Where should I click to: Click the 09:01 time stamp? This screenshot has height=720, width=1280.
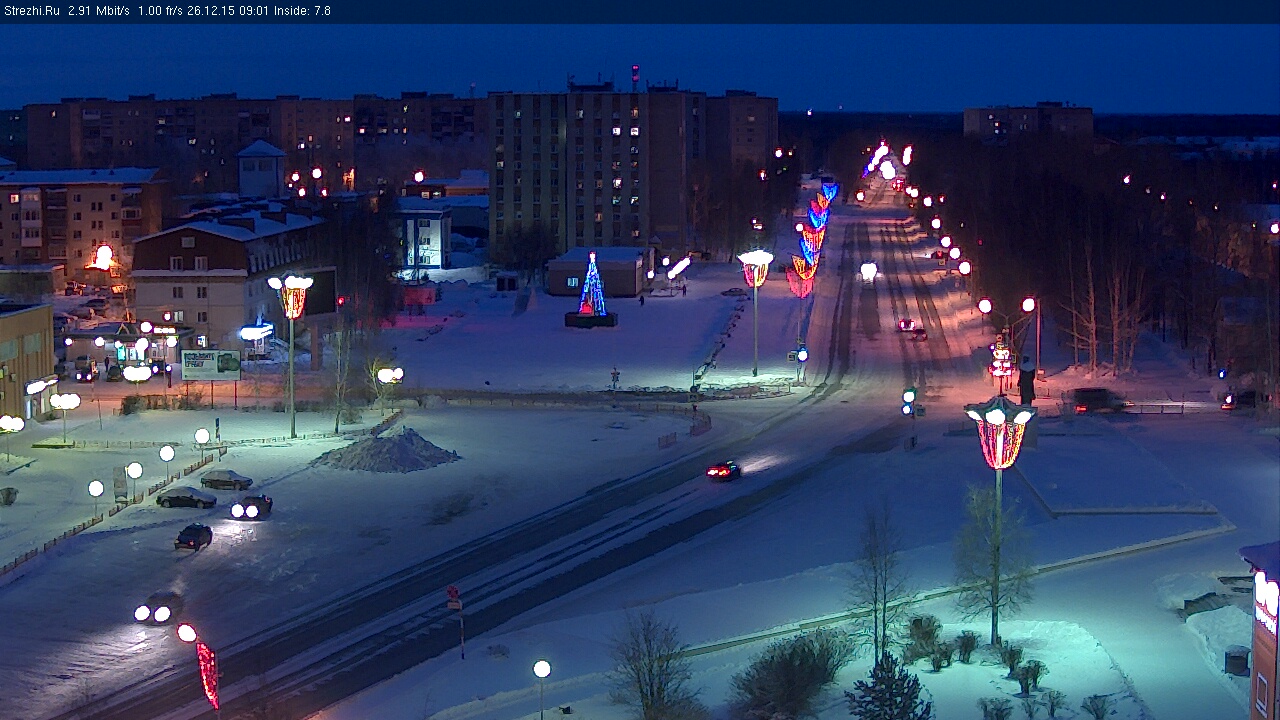point(255,11)
